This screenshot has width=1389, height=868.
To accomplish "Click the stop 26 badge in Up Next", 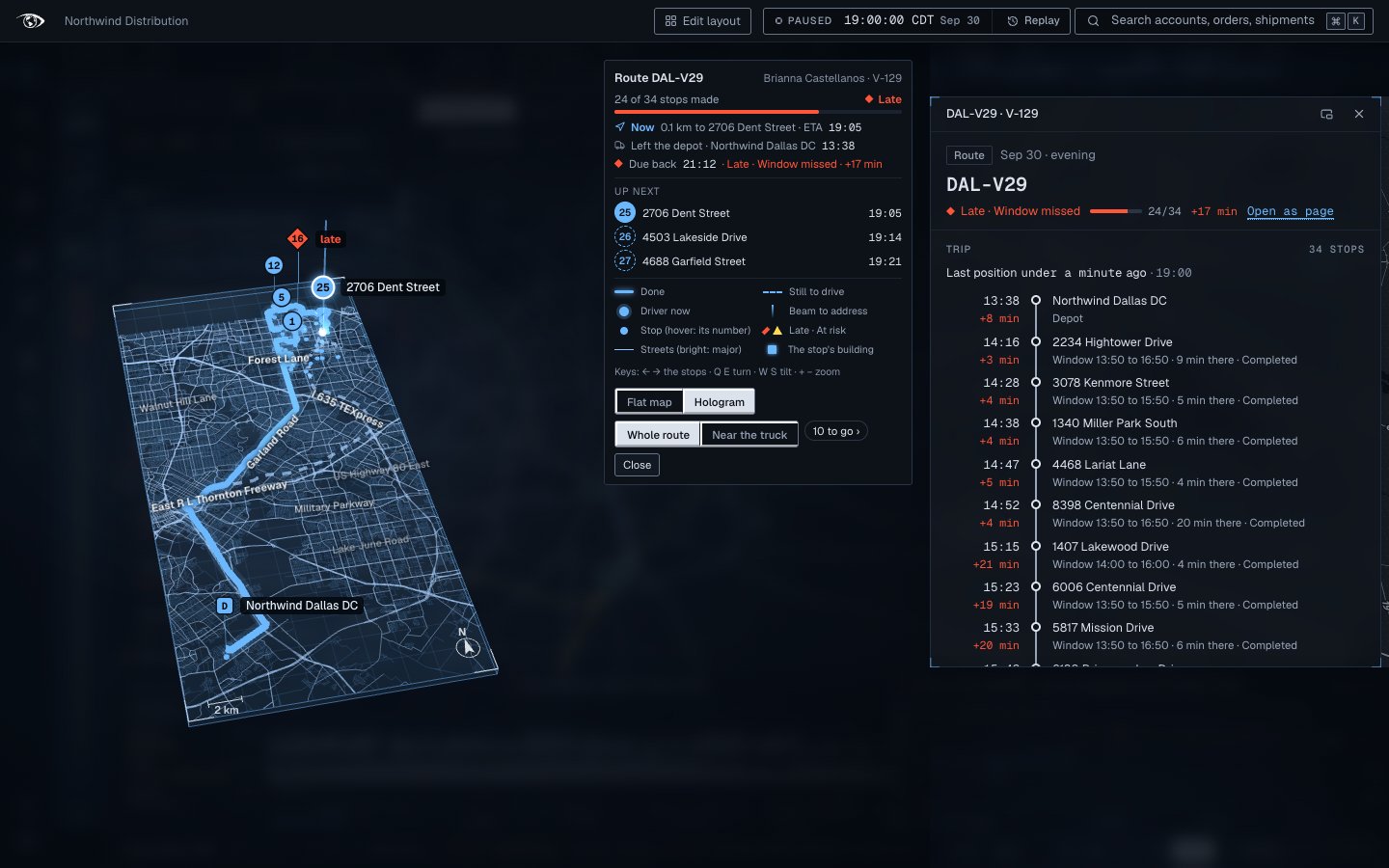I will (x=625, y=237).
